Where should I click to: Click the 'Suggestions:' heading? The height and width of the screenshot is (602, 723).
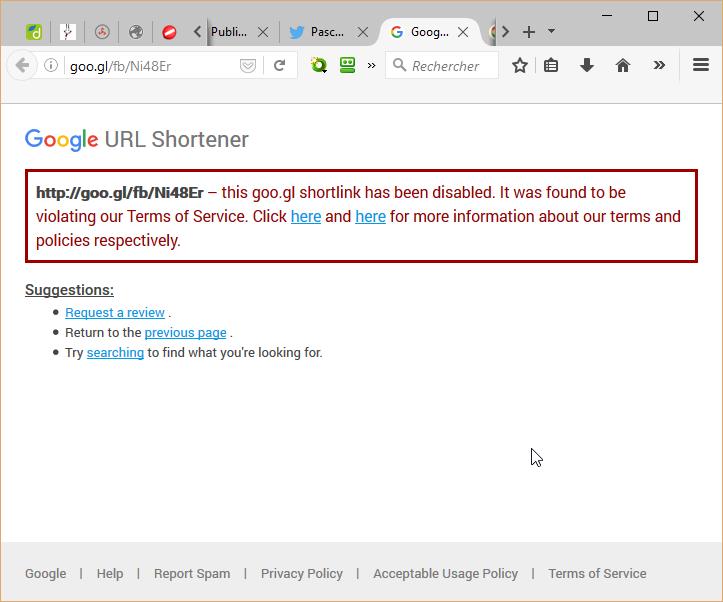click(x=69, y=290)
